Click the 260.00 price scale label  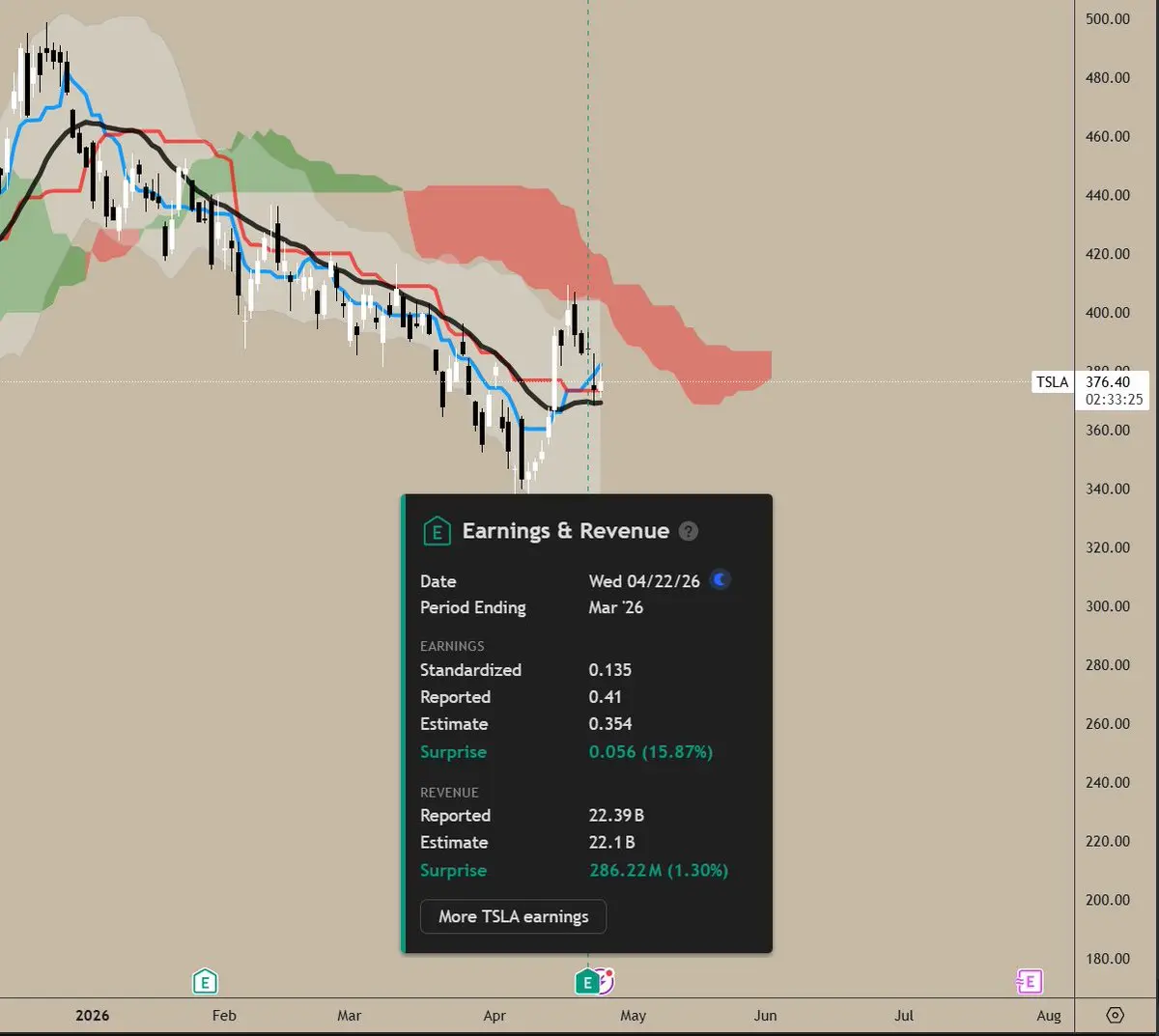click(1107, 723)
